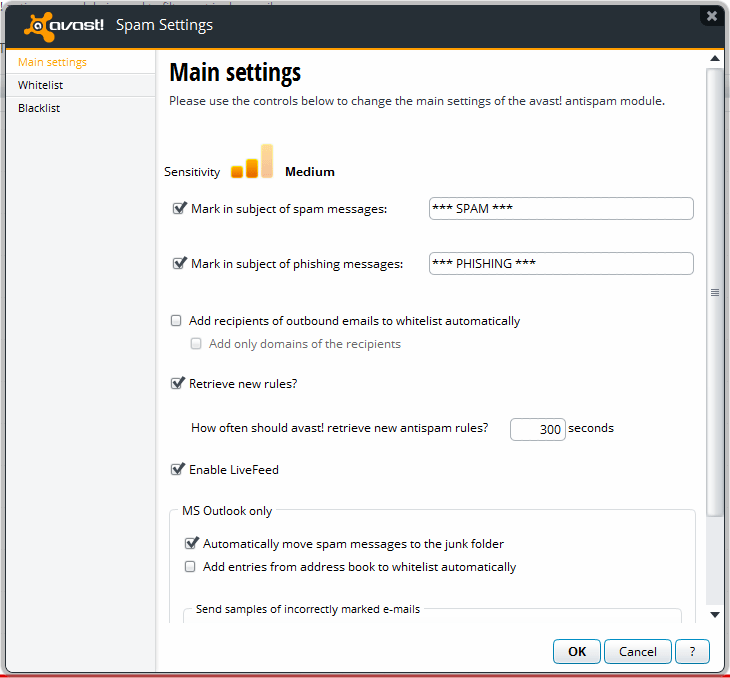Edit the *** PHISHING *** subject field
This screenshot has width=730, height=678.
561,263
